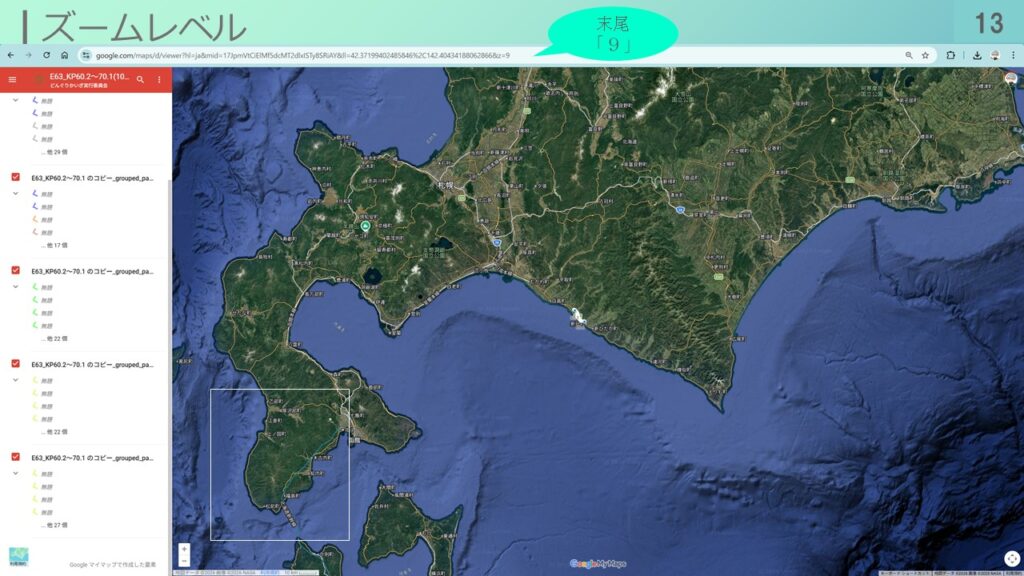
Task: Open the browser downloads icon
Action: [976, 55]
